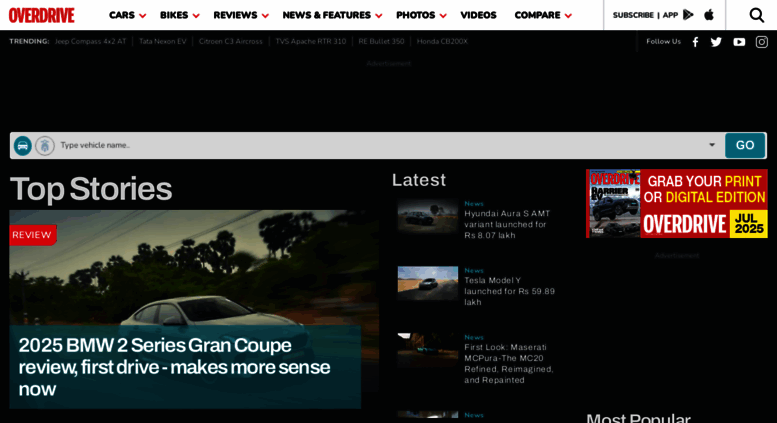Click News tag above Hyundai Aura story
777x423 pixels.
(474, 204)
